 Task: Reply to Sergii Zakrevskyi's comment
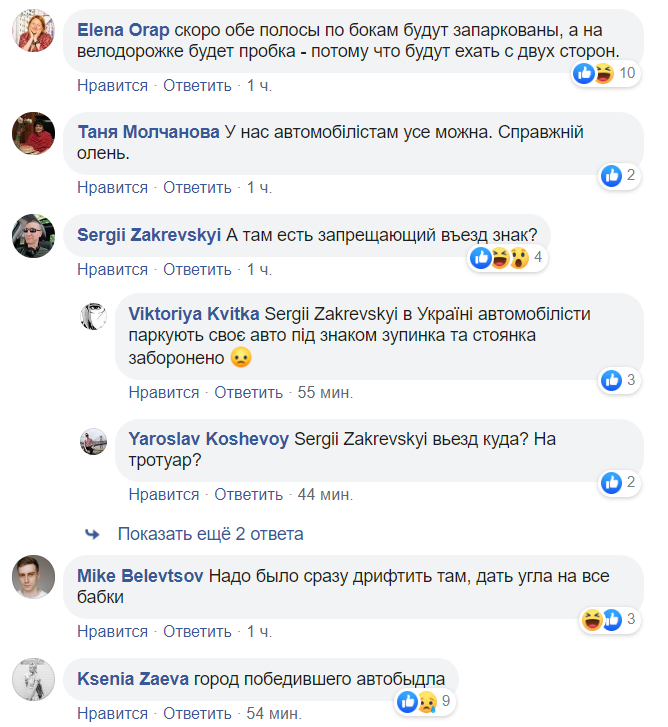tap(198, 269)
